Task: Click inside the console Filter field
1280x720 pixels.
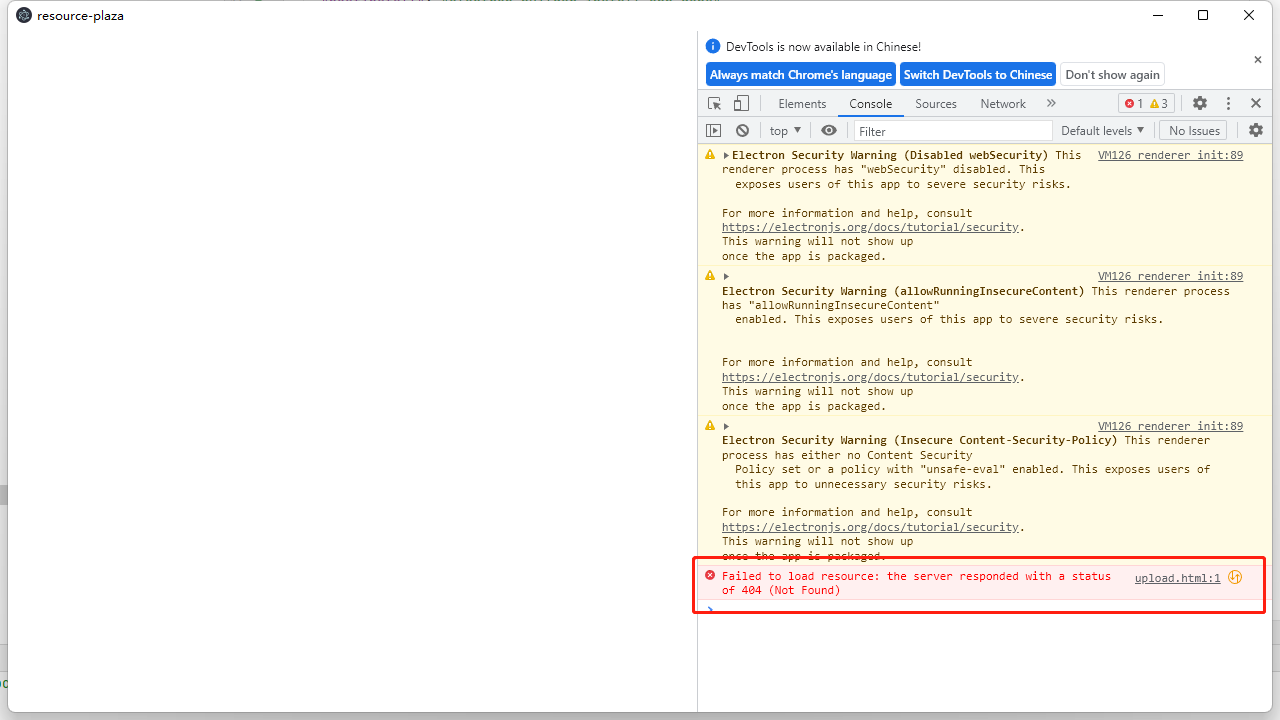Action: [950, 130]
